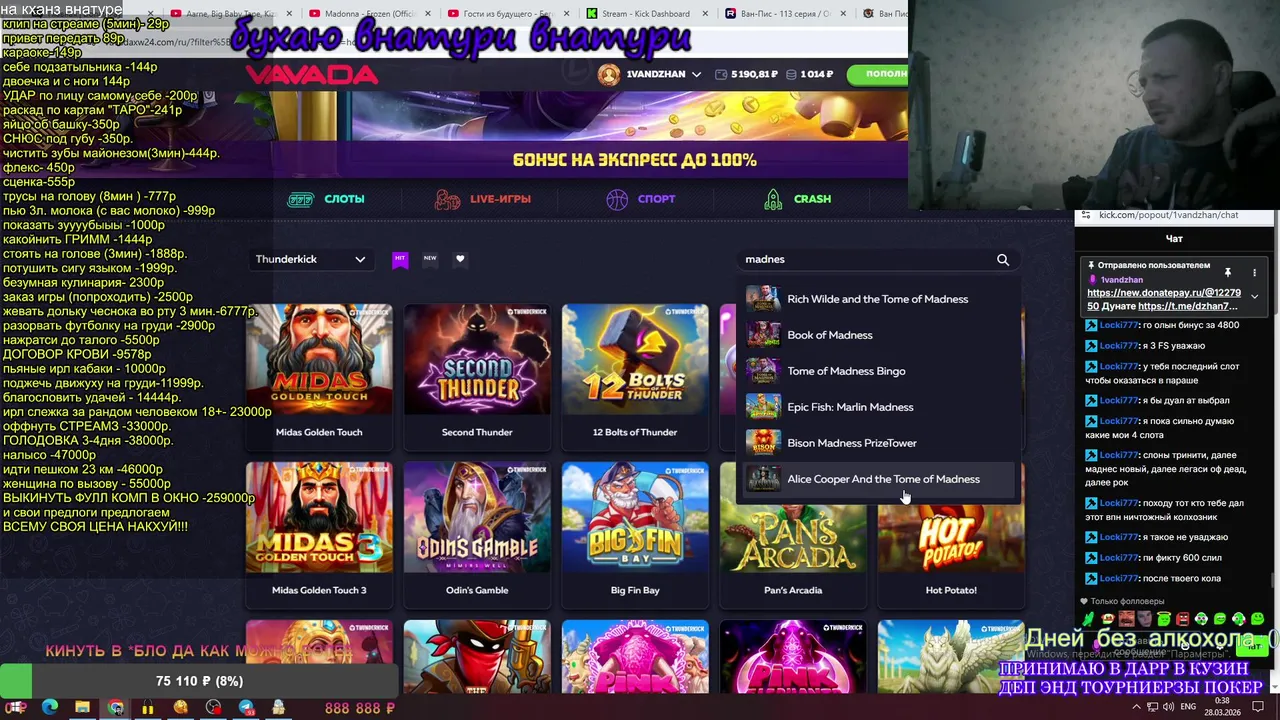The width and height of the screenshot is (1280, 720).
Task: Click Locki777 username in 'после твоего кола' message
Action: click(x=1118, y=579)
